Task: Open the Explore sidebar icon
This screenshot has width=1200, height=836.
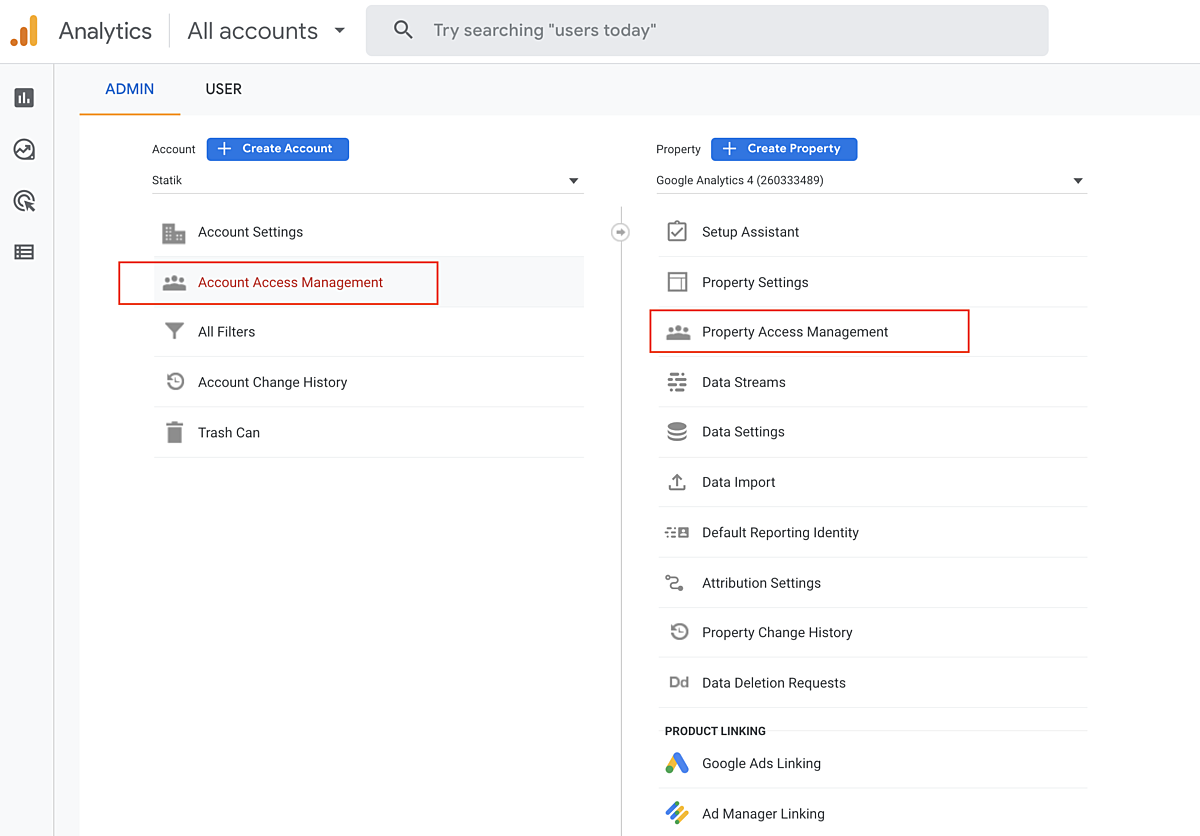Action: pyautogui.click(x=24, y=150)
